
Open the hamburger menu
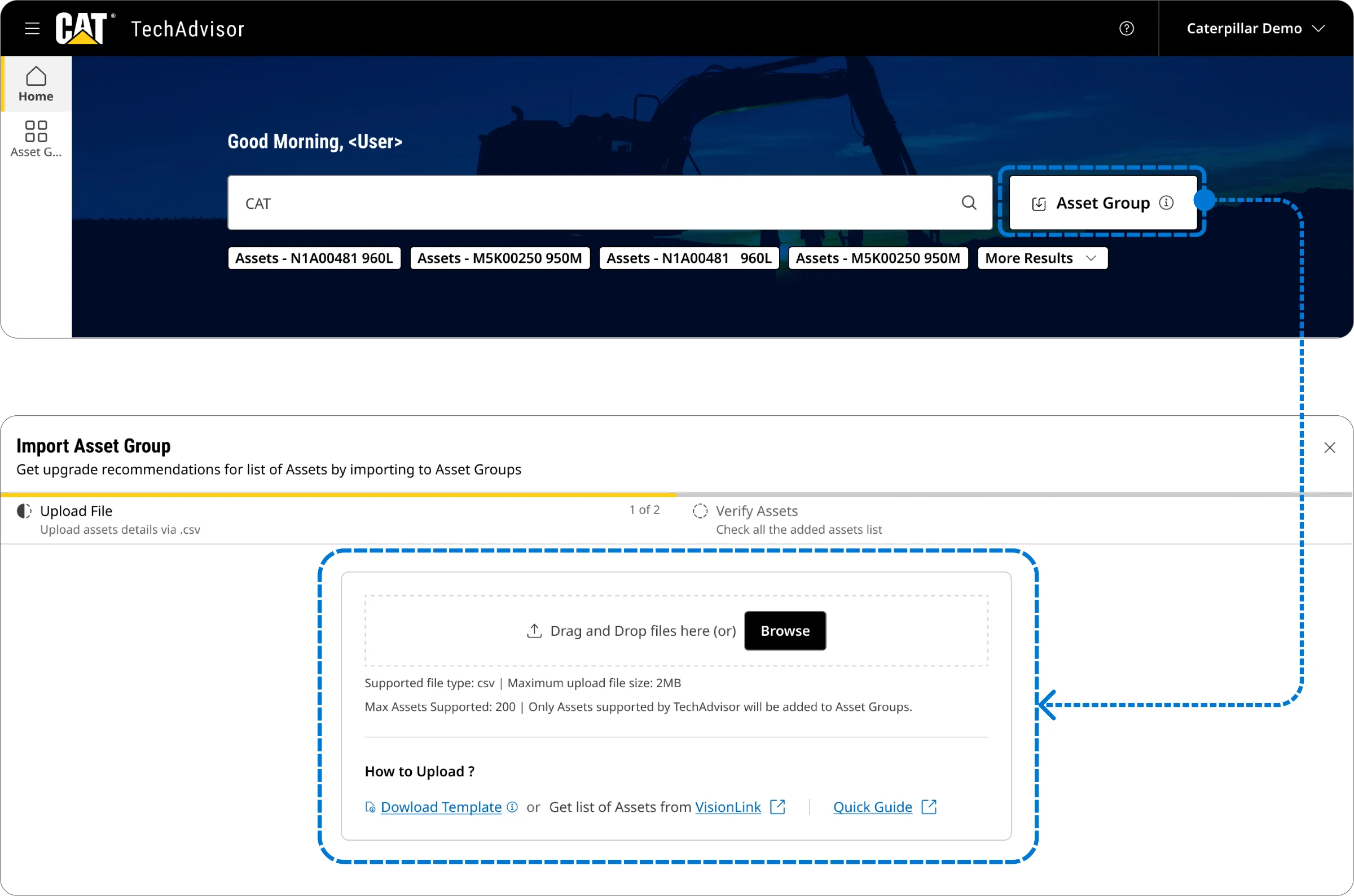coord(33,29)
